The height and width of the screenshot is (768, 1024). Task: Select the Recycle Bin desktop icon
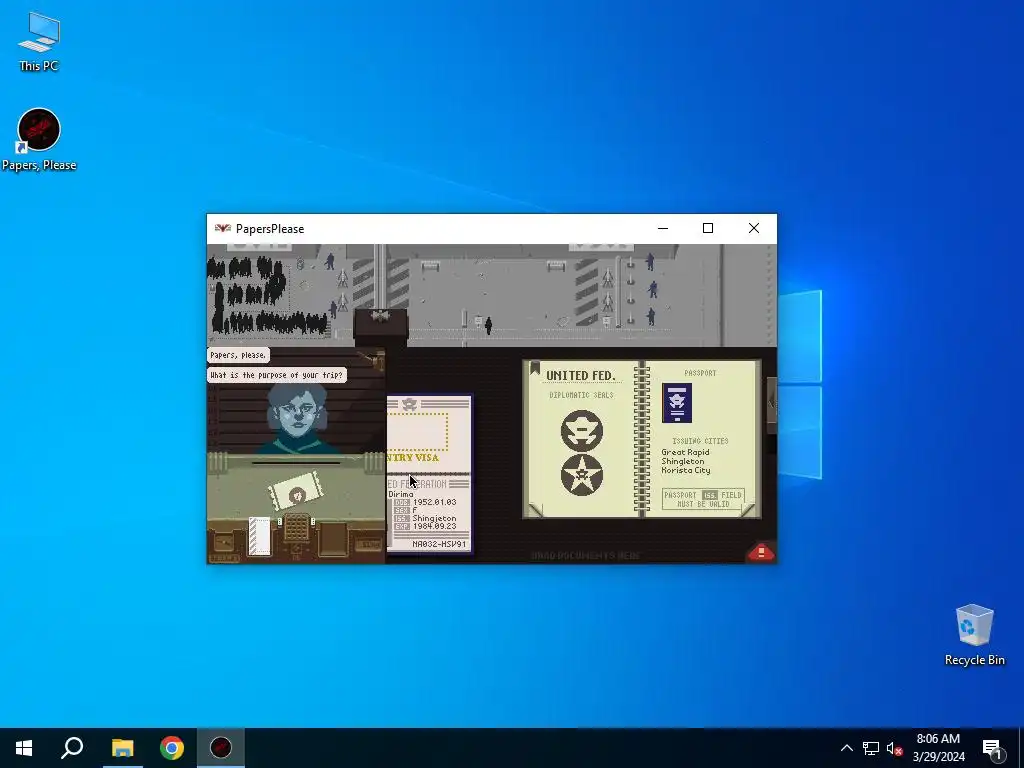tap(974, 634)
